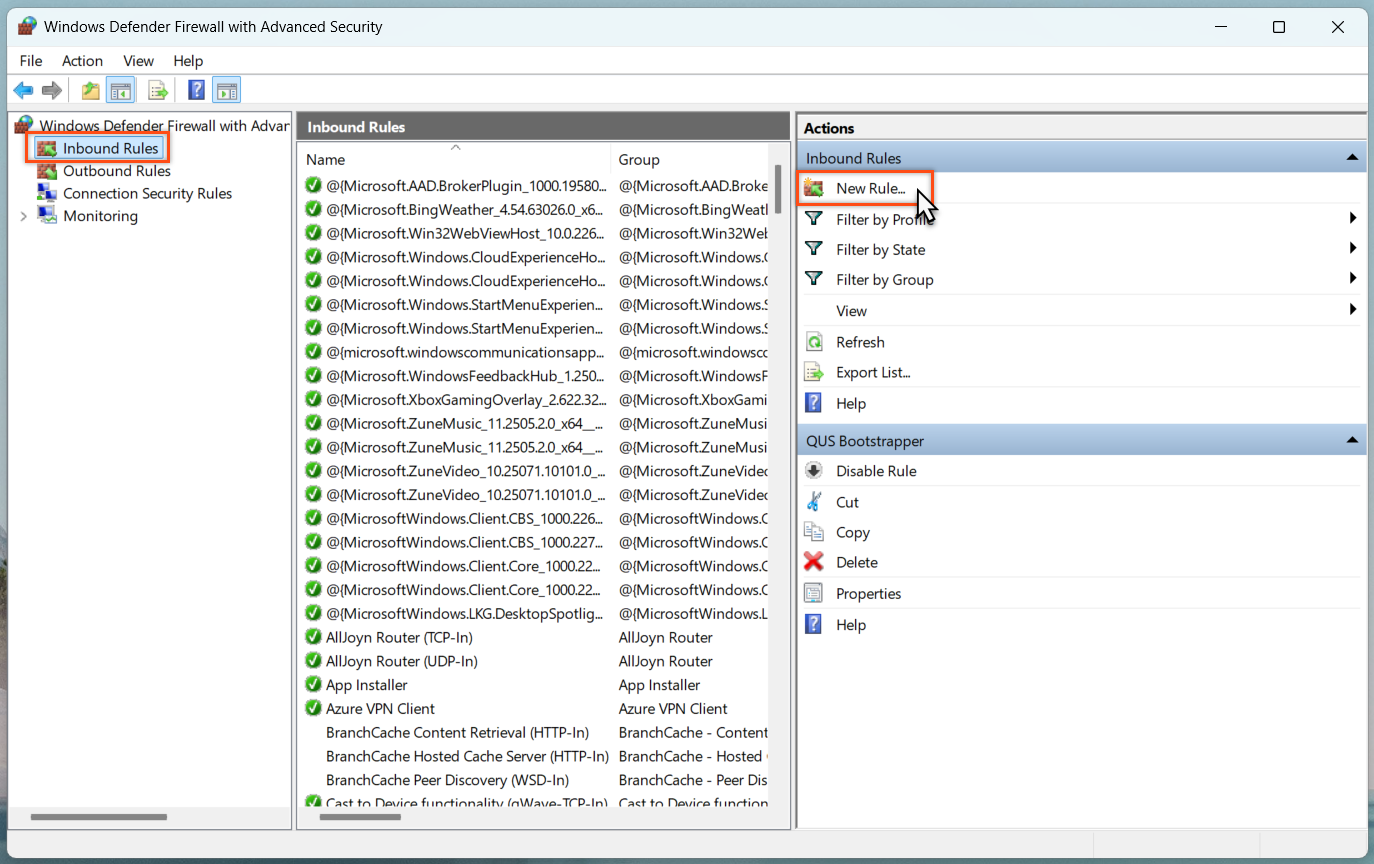Click the Up One Level folder toolbar icon
This screenshot has width=1374, height=864.
91,91
